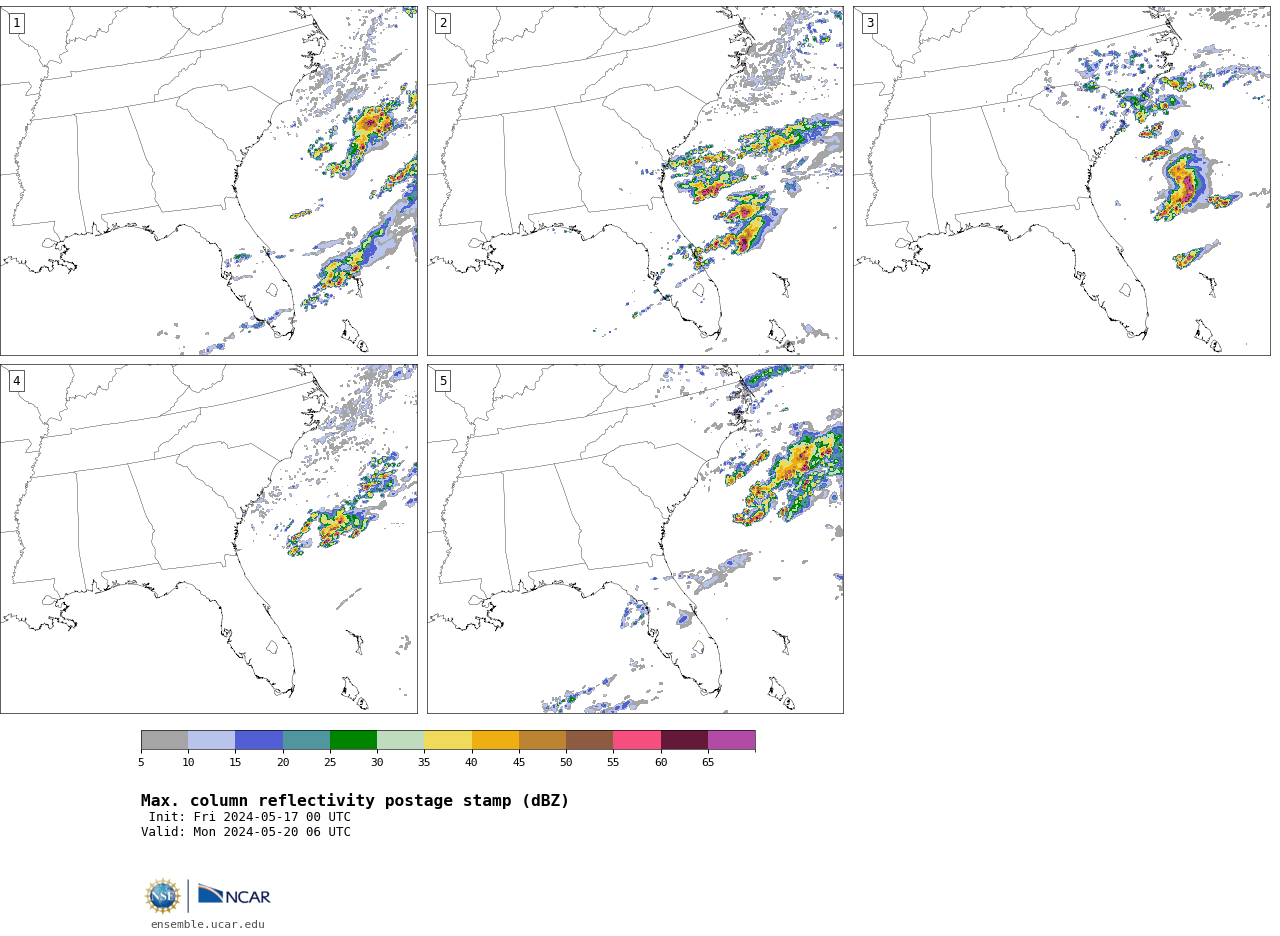Click the Max. column reflectivity title
This screenshot has height=936, width=1280.
(355, 801)
